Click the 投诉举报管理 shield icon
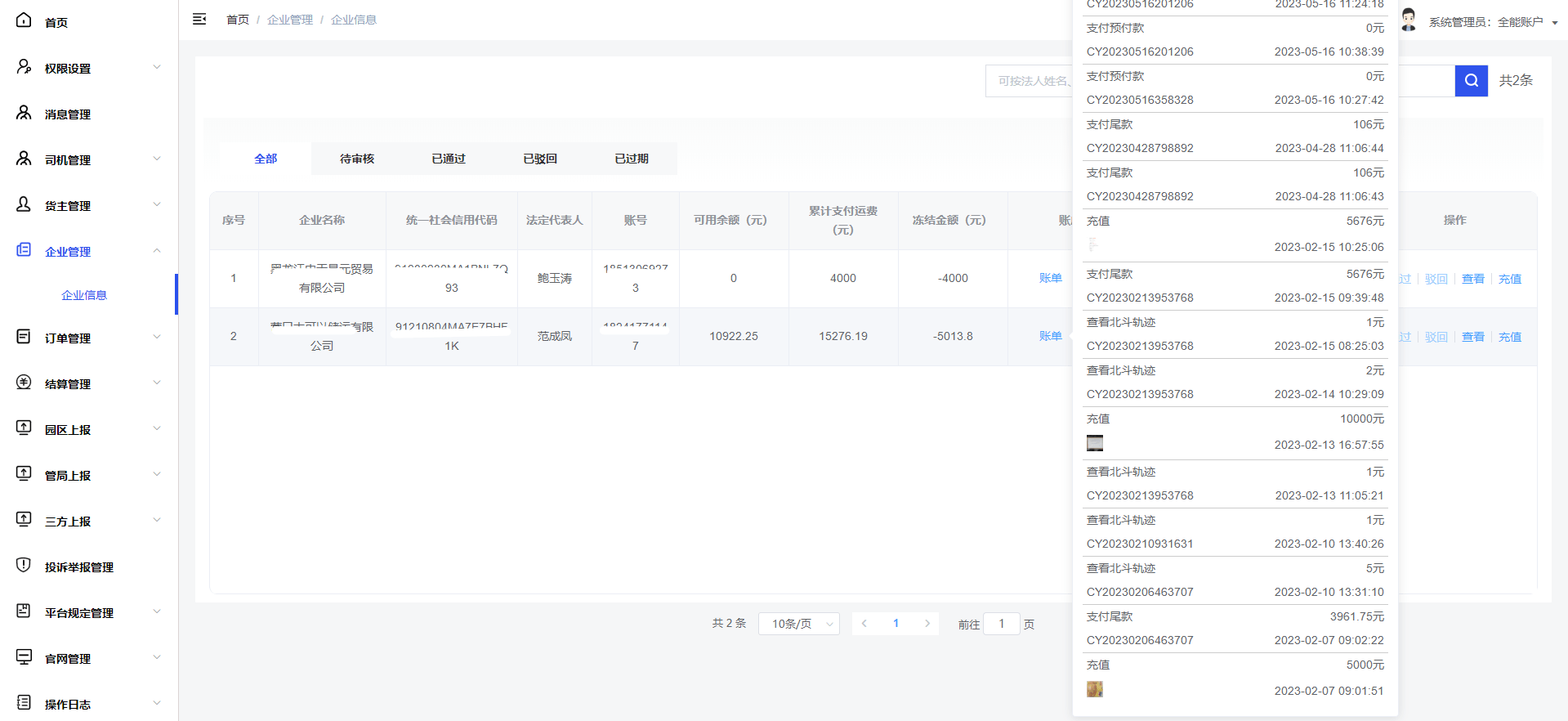The width and height of the screenshot is (1568, 721). coord(24,566)
